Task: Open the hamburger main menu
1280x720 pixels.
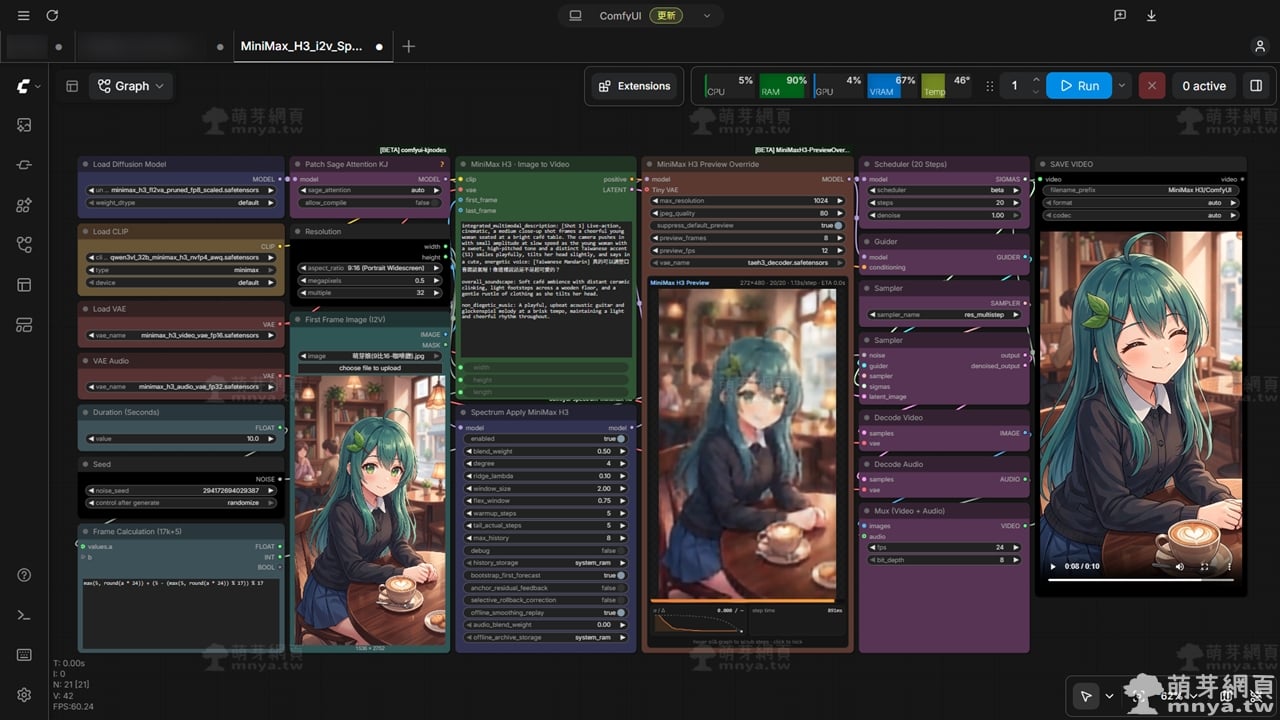Action: point(23,16)
